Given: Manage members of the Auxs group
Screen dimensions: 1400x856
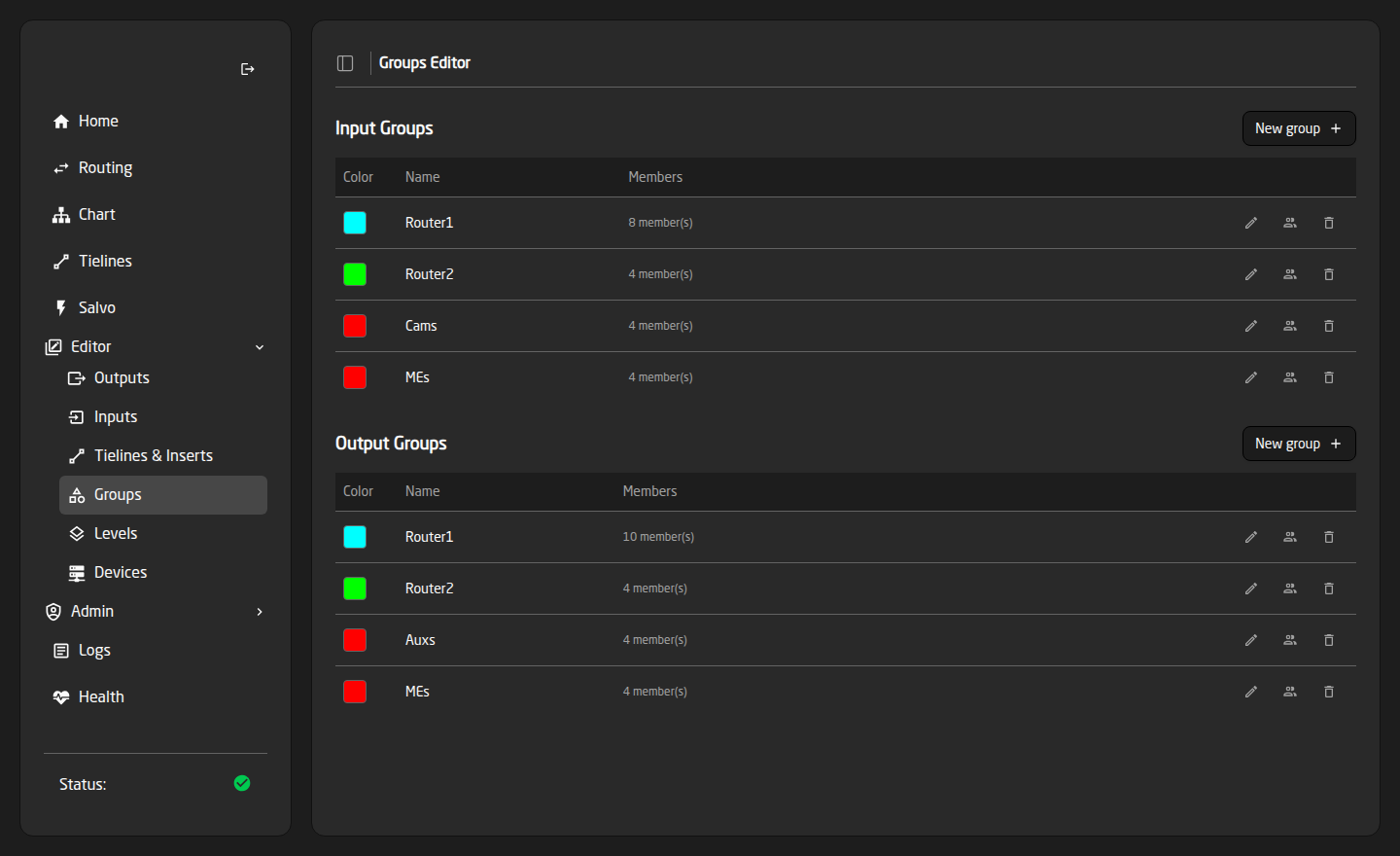Looking at the screenshot, I should [1290, 640].
